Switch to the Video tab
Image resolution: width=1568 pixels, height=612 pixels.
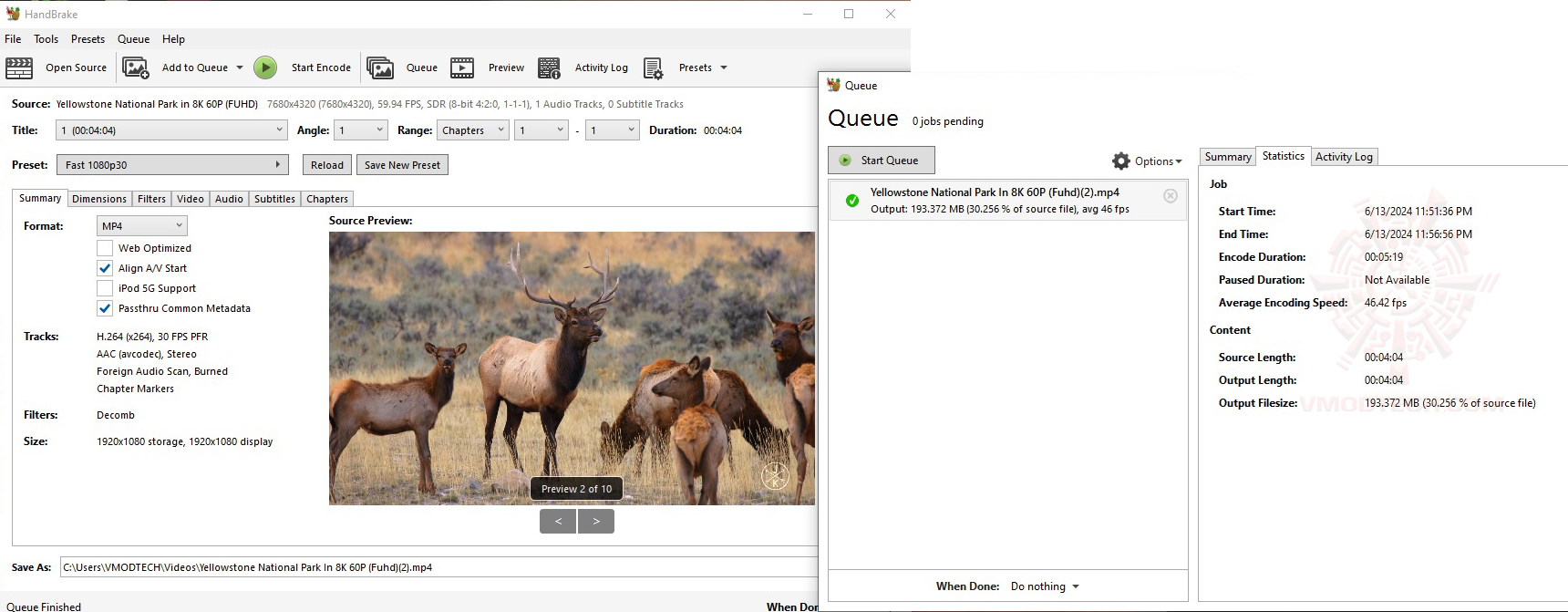pos(191,199)
